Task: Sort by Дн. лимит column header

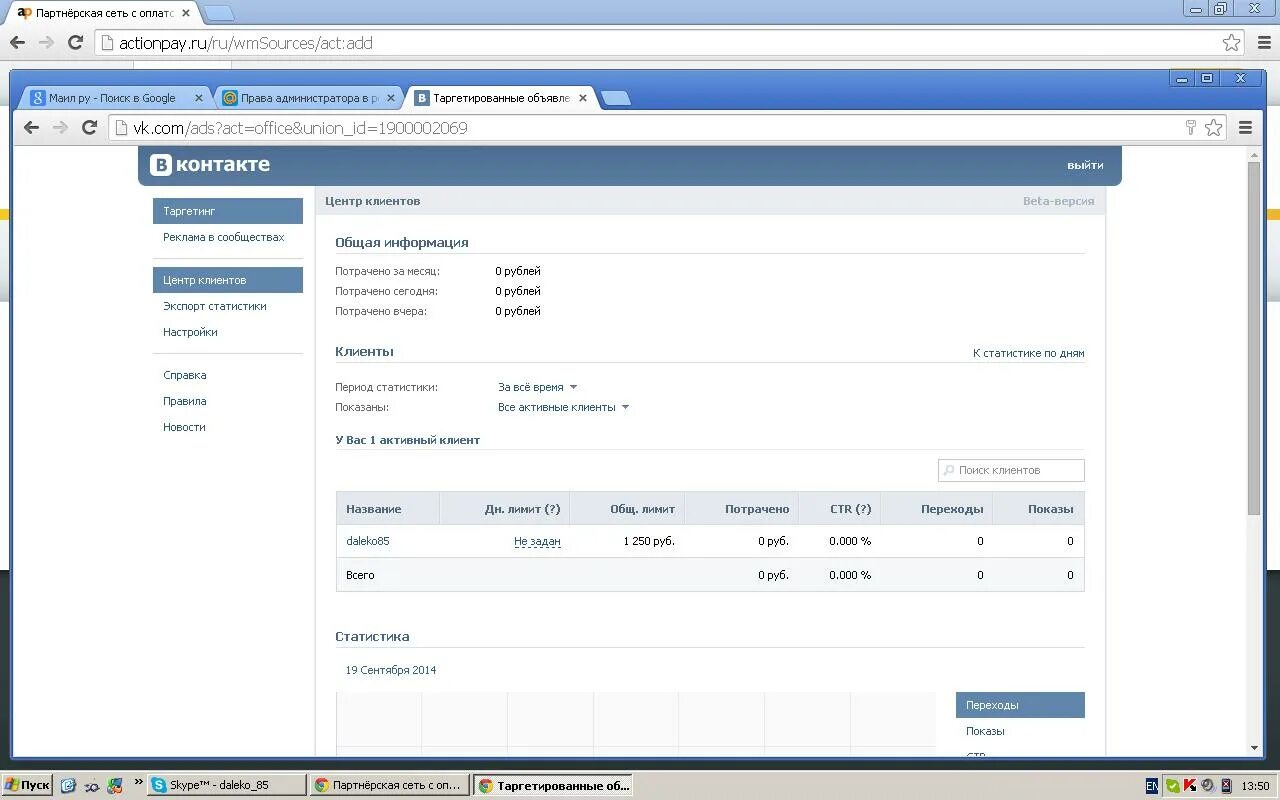Action: tap(505, 509)
